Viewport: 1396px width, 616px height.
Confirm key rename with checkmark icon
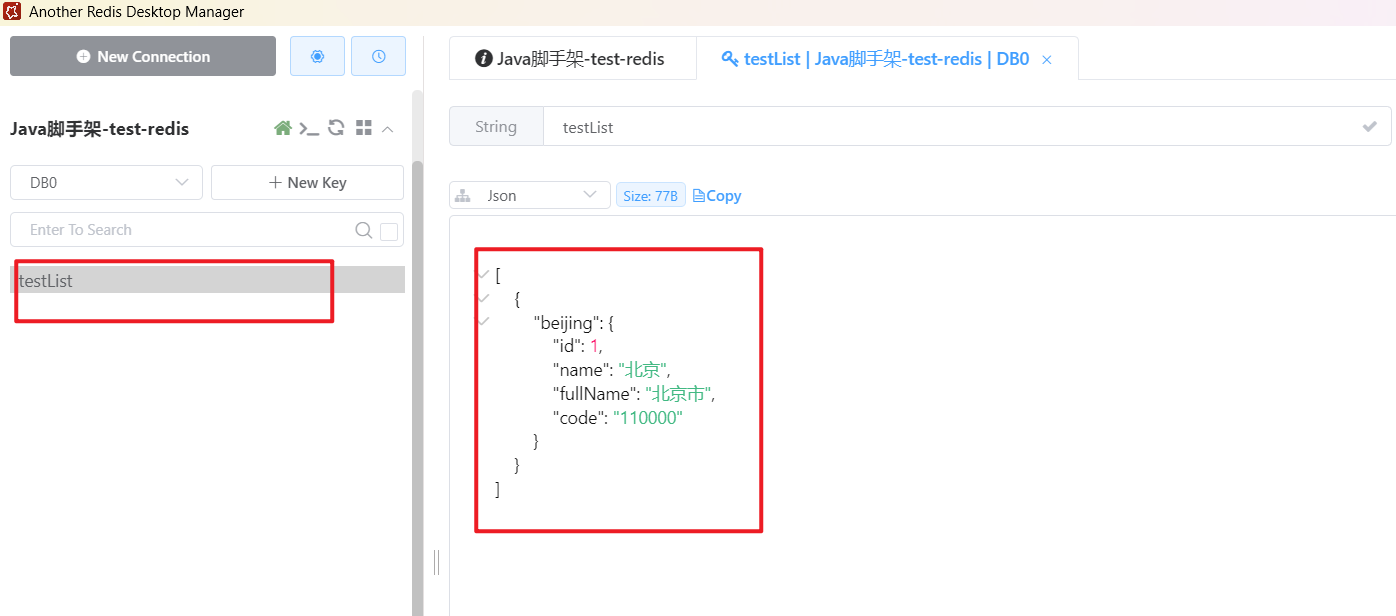click(1369, 127)
